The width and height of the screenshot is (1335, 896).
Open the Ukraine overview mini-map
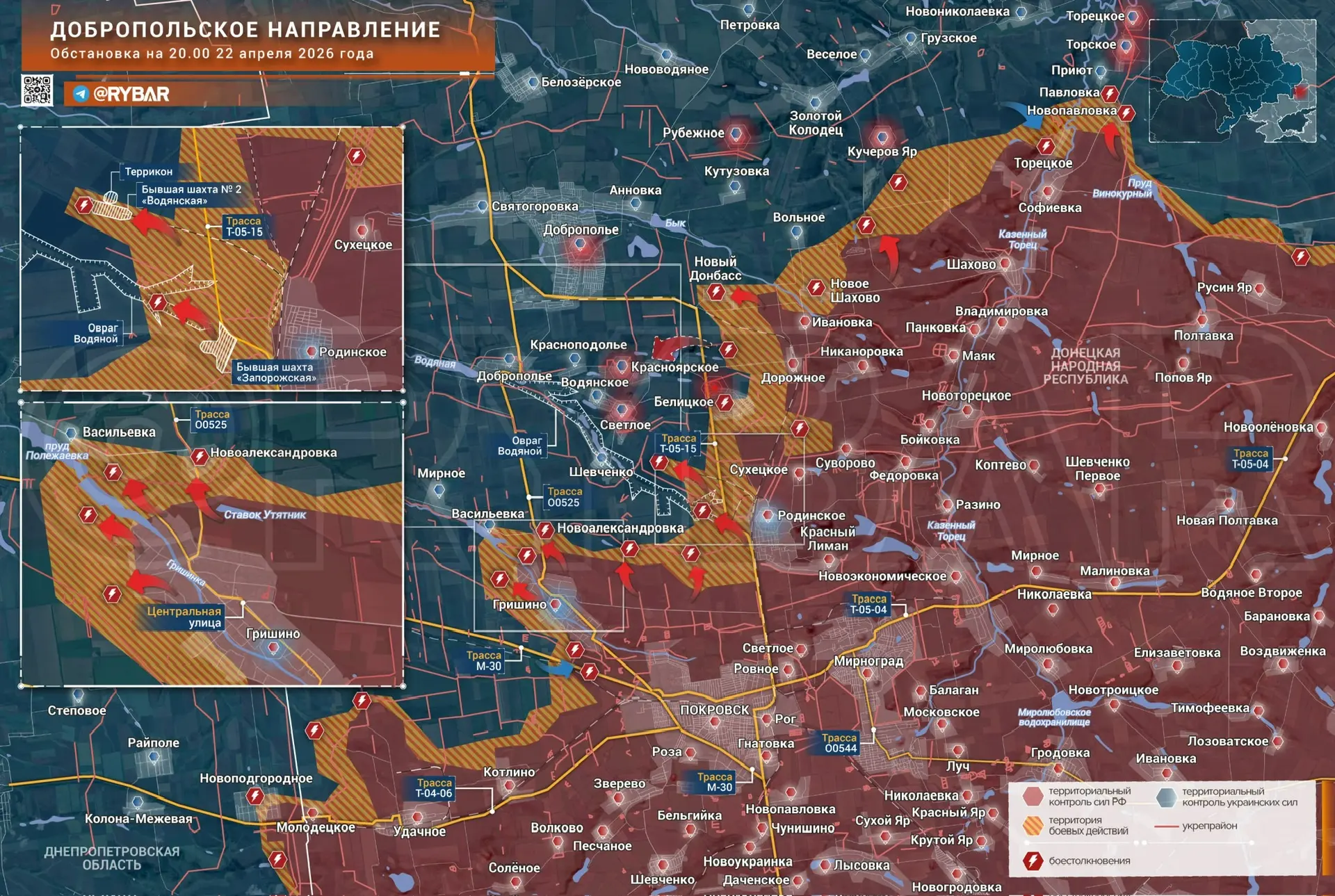(x=1232, y=81)
